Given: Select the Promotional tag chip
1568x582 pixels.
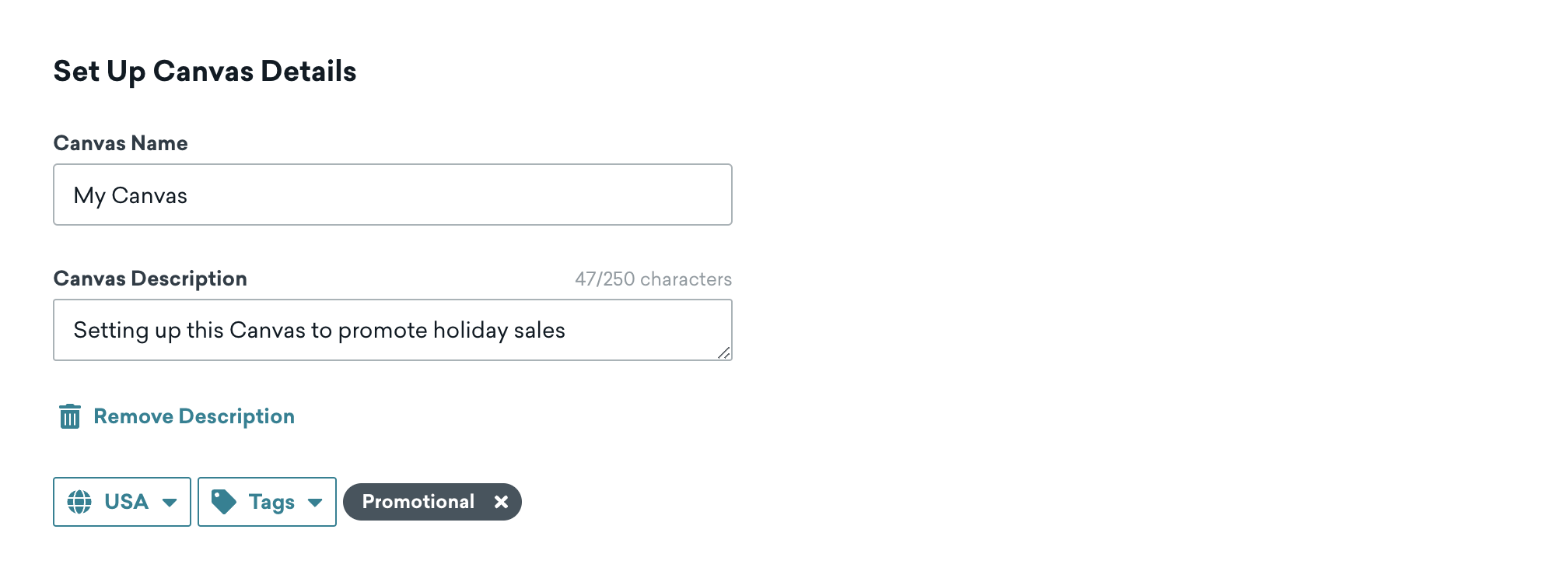Looking at the screenshot, I should (418, 502).
